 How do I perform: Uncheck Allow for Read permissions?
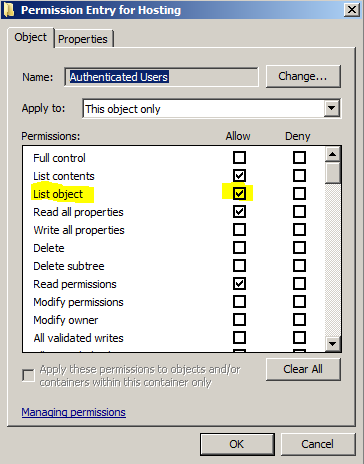point(239,284)
